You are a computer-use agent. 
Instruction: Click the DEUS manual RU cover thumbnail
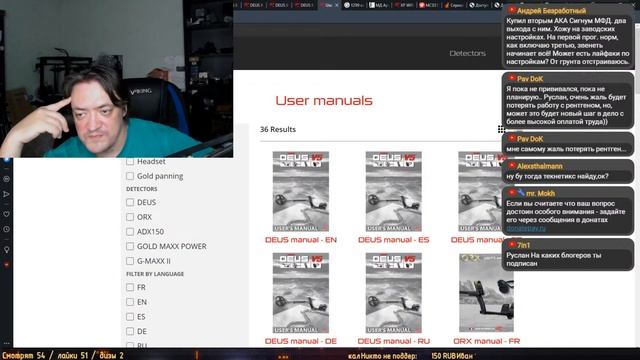pos(393,293)
